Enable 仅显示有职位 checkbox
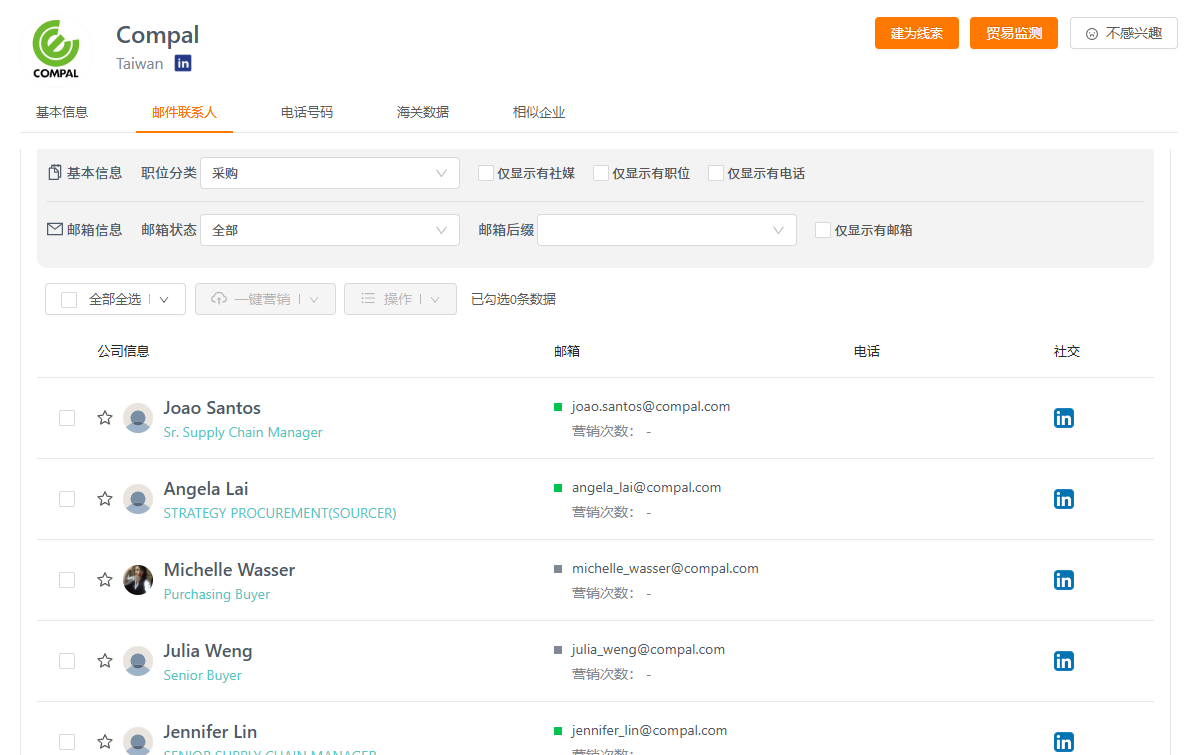Screen dimensions: 1192x755 pos(601,173)
